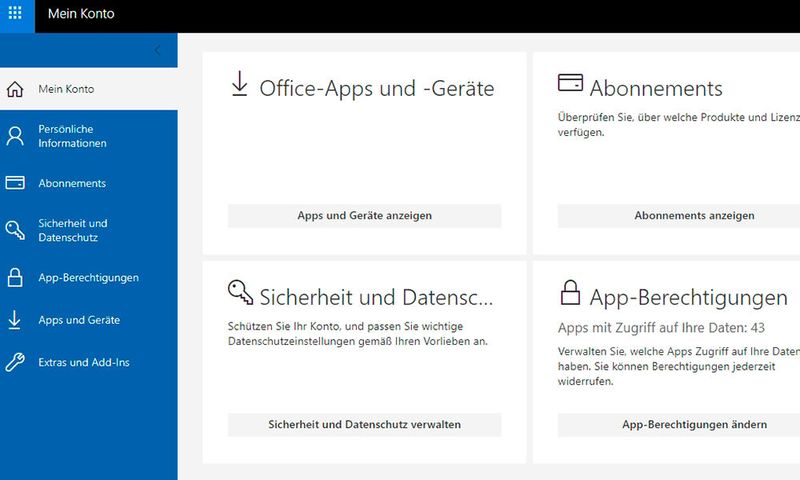The image size is (800, 480).
Task: Click the card icon beside Abonnements in sidebar
Action: (x=15, y=183)
